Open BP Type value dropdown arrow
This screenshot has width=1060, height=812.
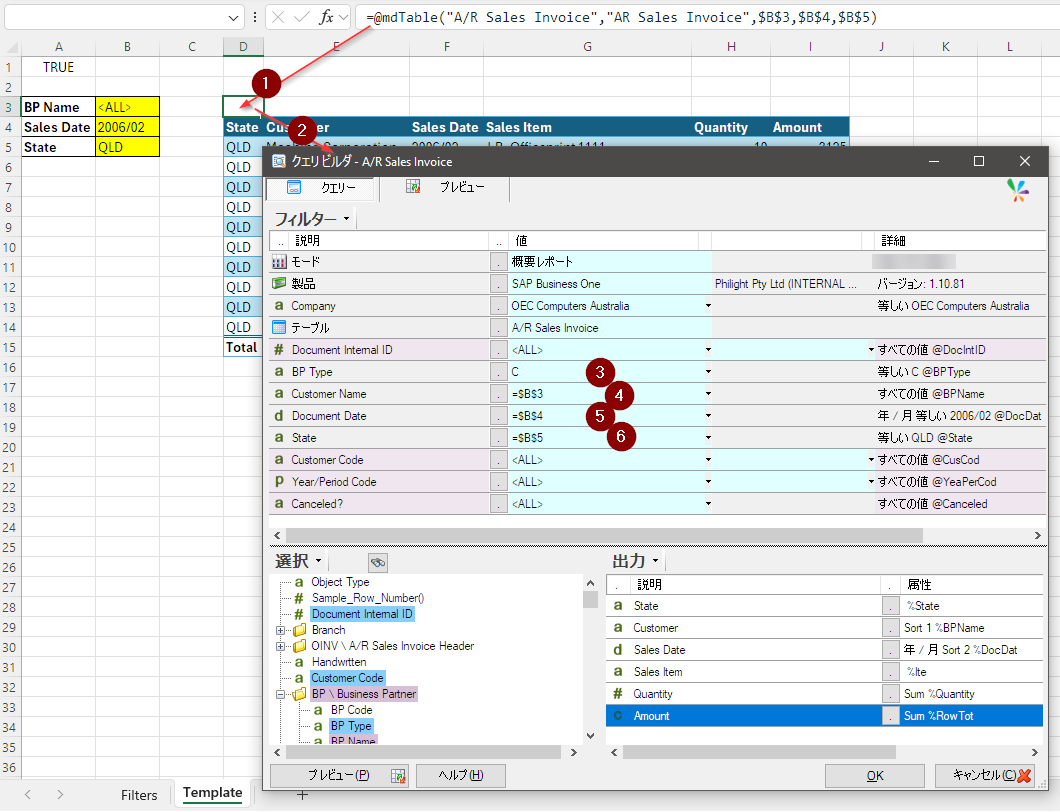(x=708, y=372)
